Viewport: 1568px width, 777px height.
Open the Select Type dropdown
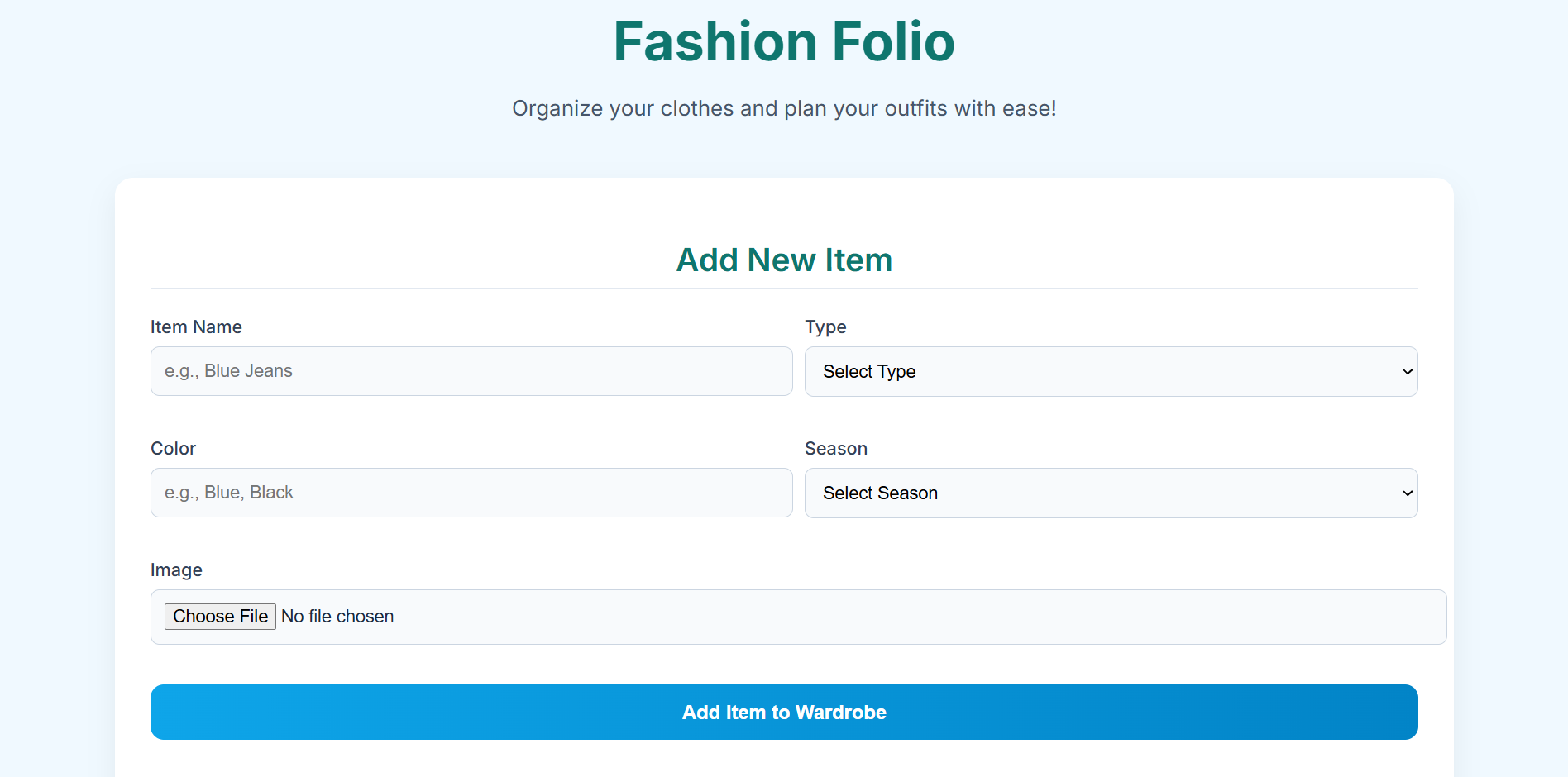coord(1111,371)
